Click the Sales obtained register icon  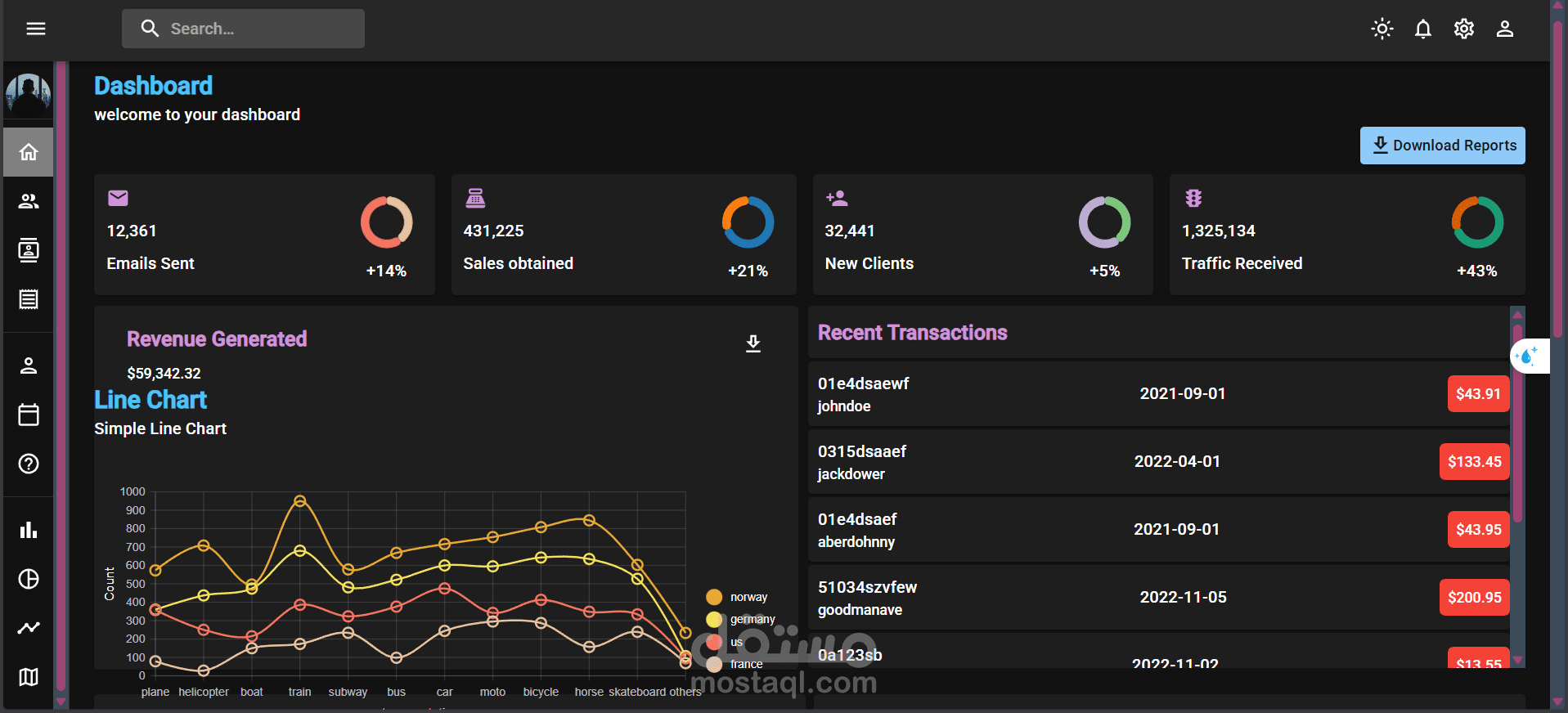click(475, 198)
